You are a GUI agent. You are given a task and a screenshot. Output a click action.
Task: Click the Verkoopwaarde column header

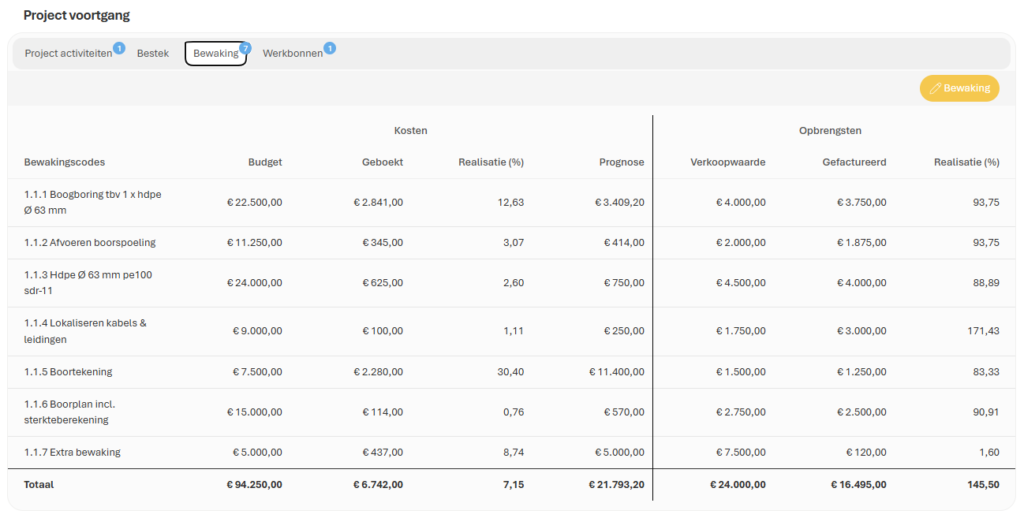tap(728, 162)
